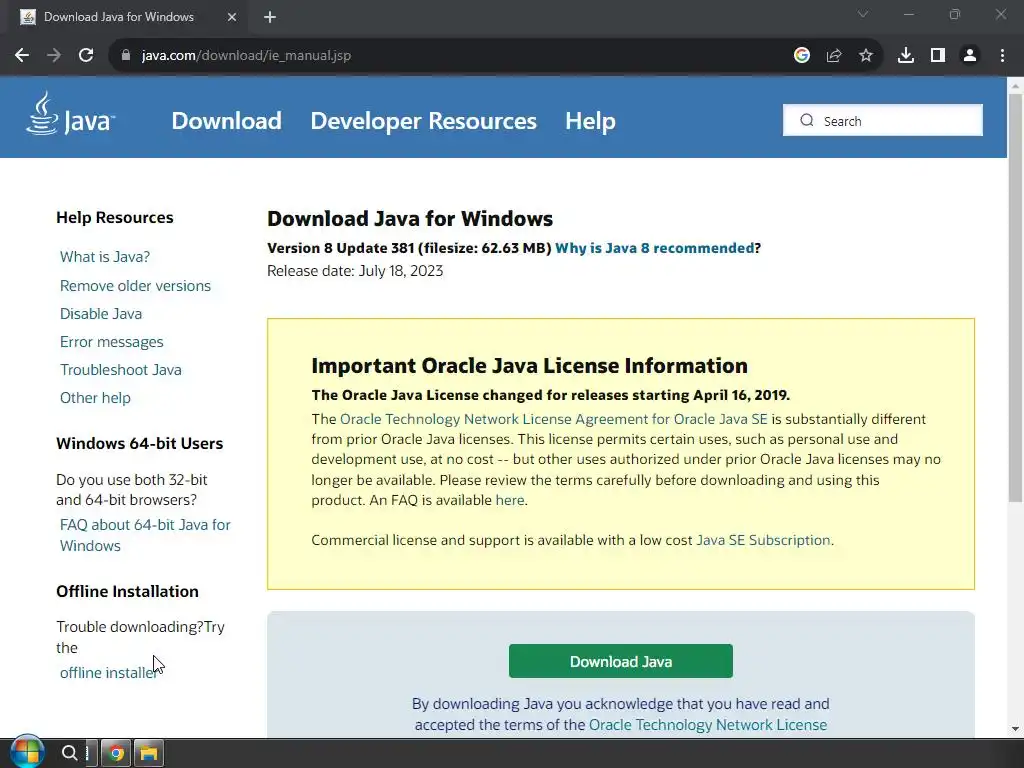Click the Release date: July 18, 2023 text
The height and width of the screenshot is (768, 1024).
355,271
